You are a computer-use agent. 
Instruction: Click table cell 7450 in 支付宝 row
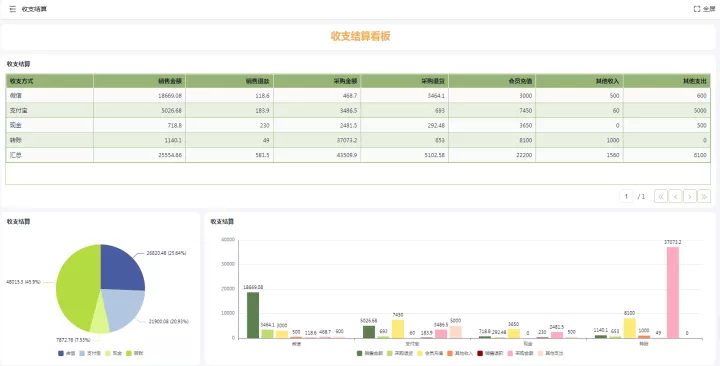pyautogui.click(x=492, y=111)
